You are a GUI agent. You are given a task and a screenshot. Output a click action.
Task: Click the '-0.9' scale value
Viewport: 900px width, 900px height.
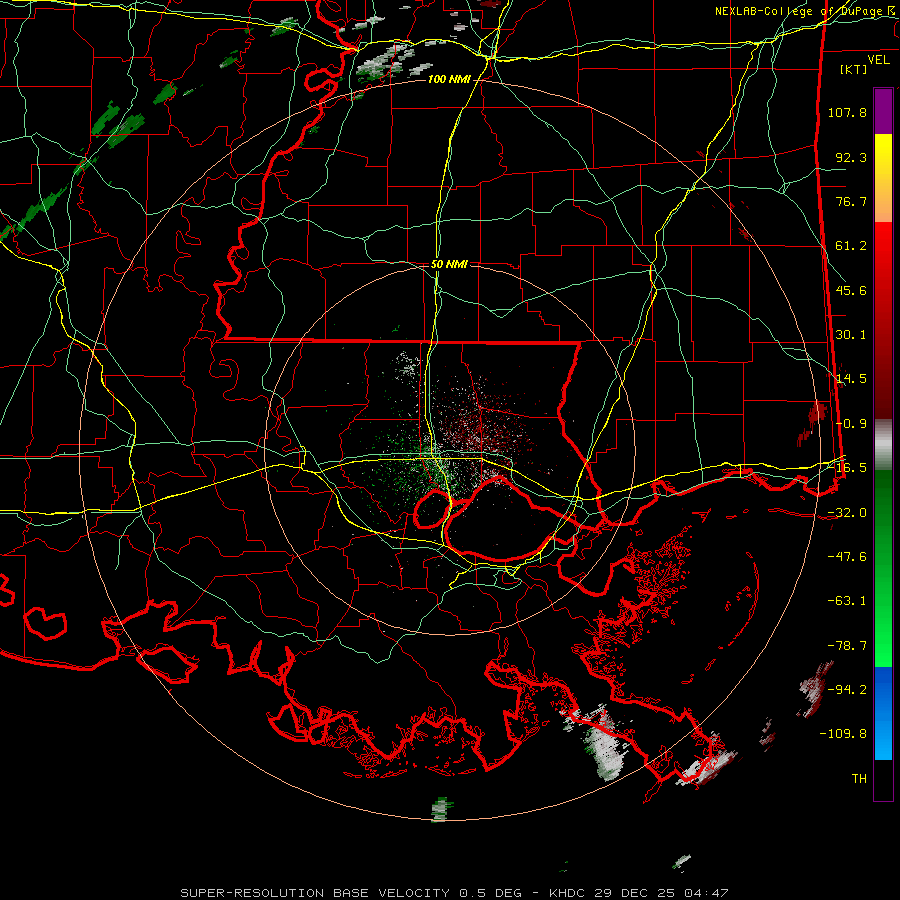tap(851, 424)
